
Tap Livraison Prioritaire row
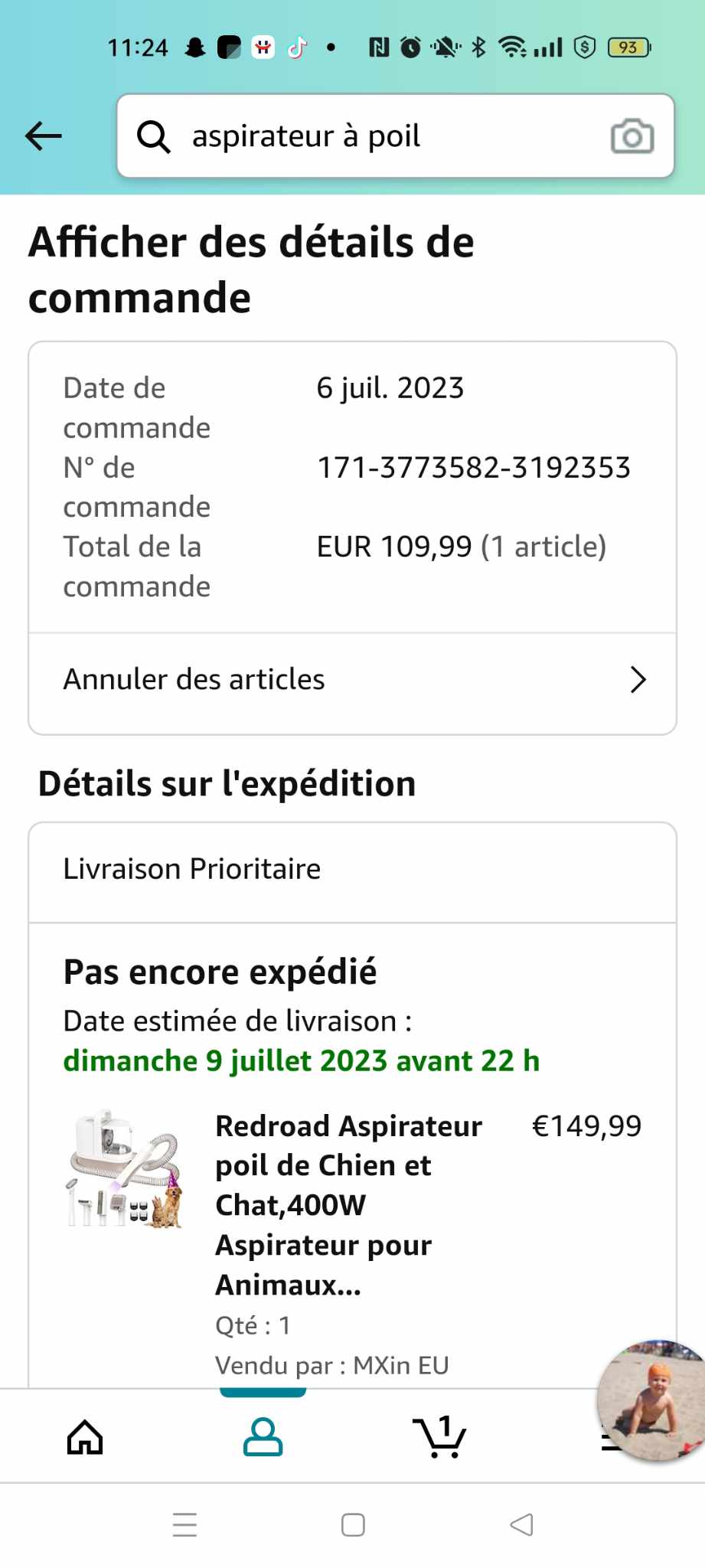point(353,870)
